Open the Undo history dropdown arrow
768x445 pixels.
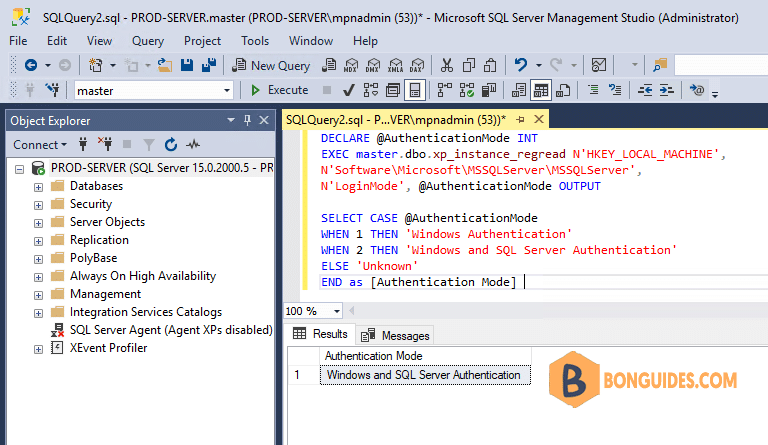point(538,65)
